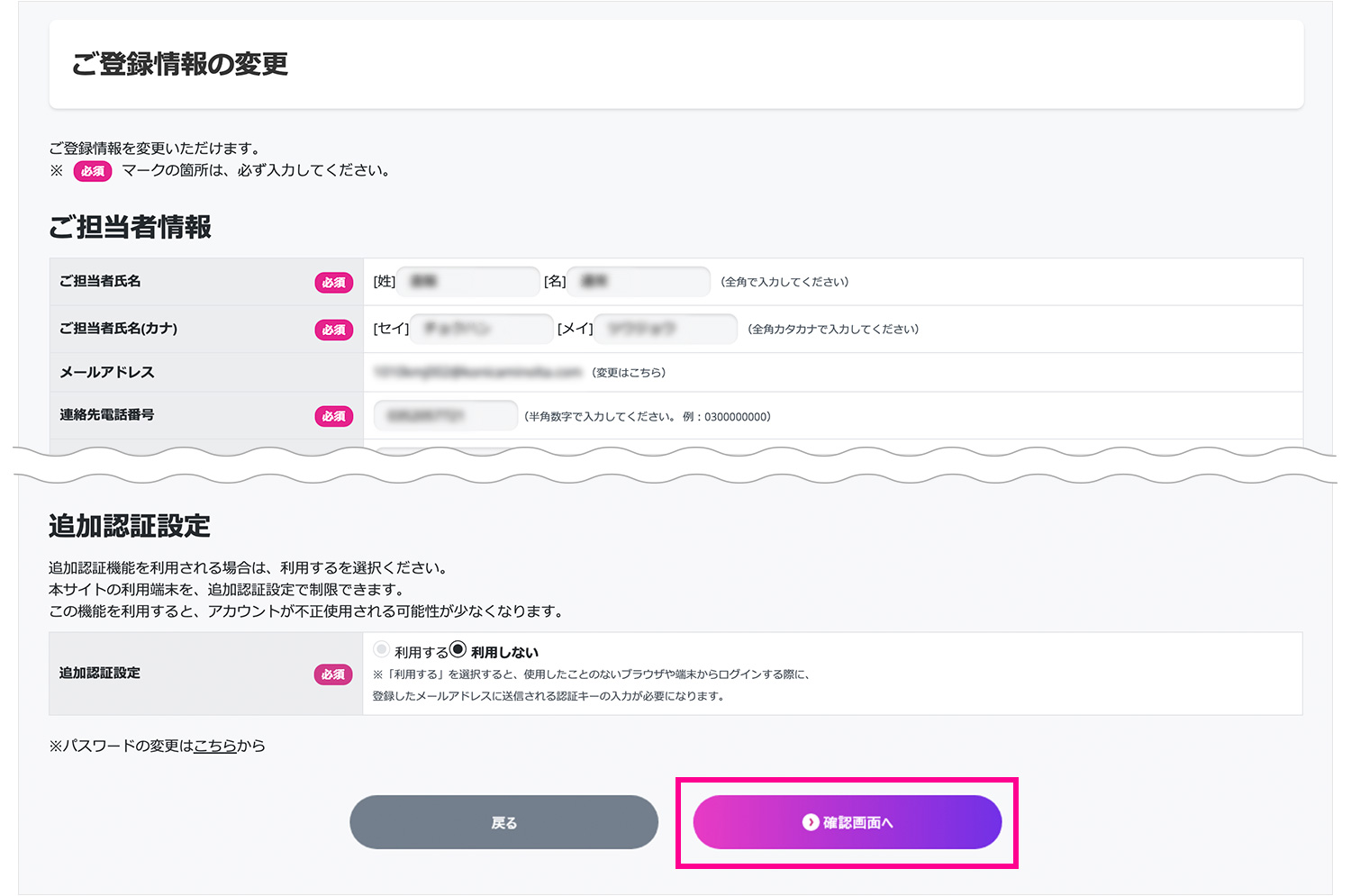Edit the 連絡先電話番号 phone input

(445, 415)
